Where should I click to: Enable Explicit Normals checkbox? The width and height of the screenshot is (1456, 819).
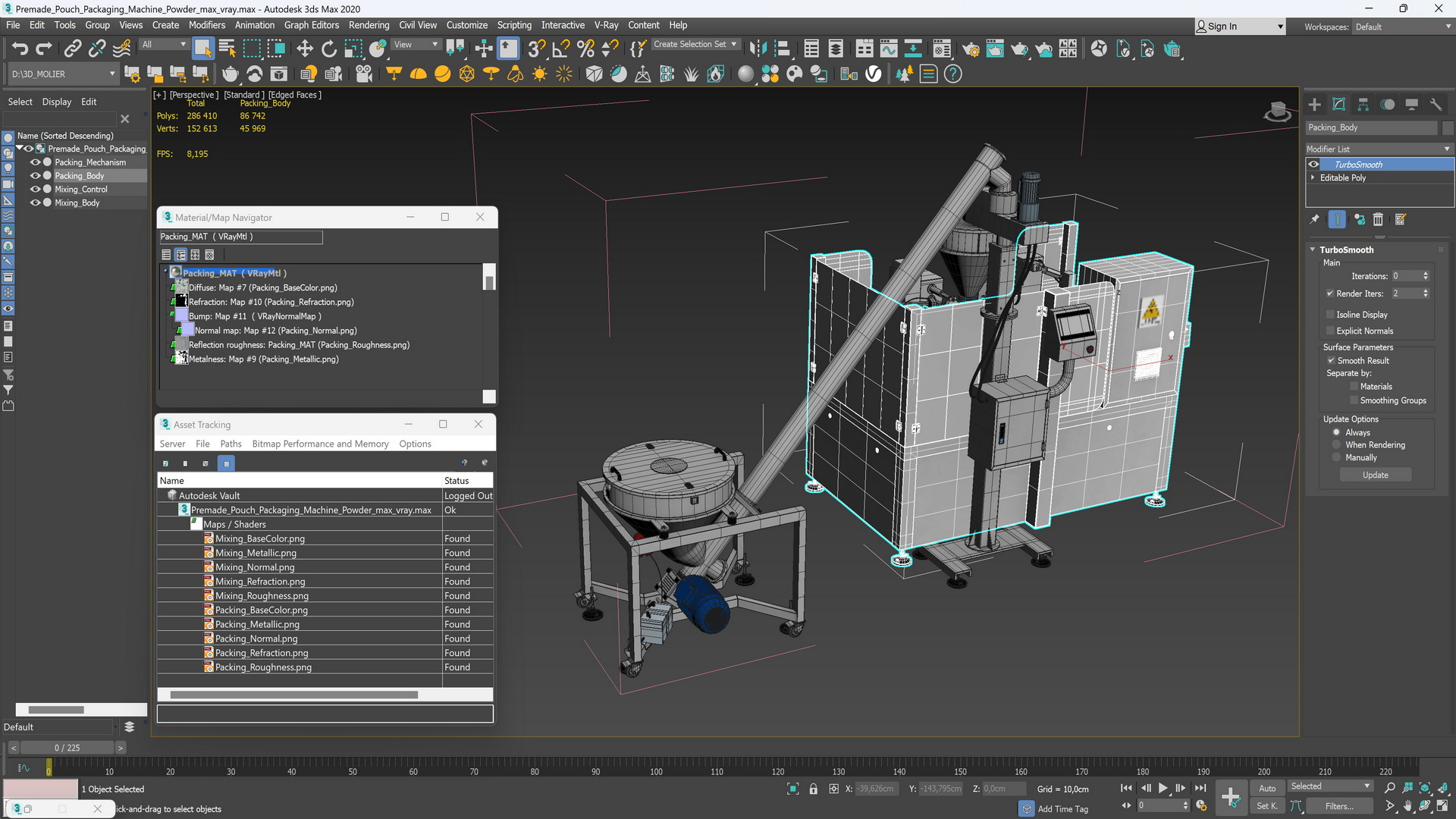pyautogui.click(x=1330, y=331)
